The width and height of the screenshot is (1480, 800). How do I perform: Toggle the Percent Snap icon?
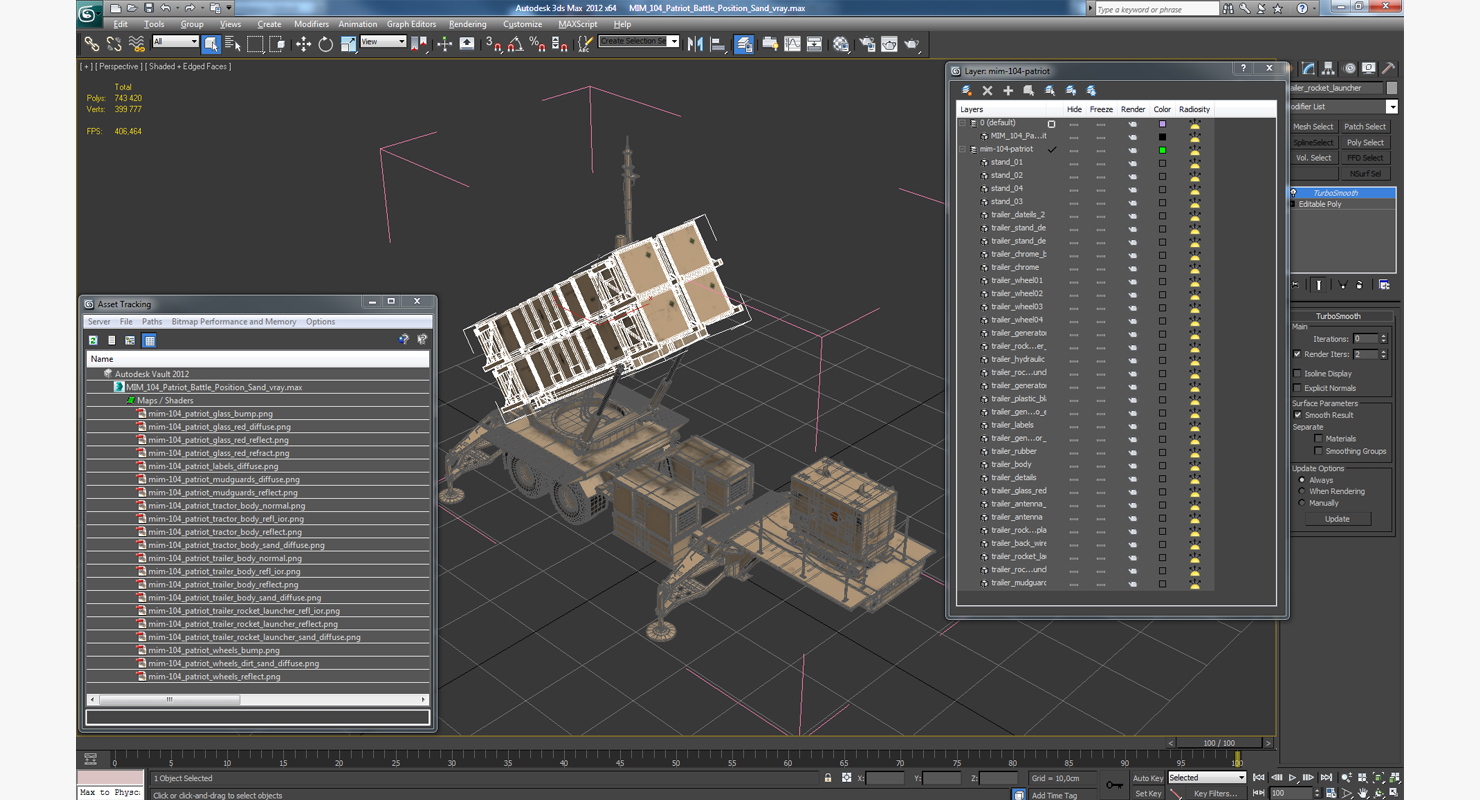tap(537, 44)
